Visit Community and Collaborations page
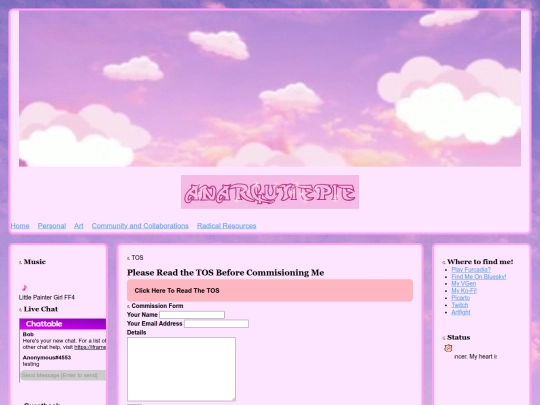 pyautogui.click(x=140, y=226)
